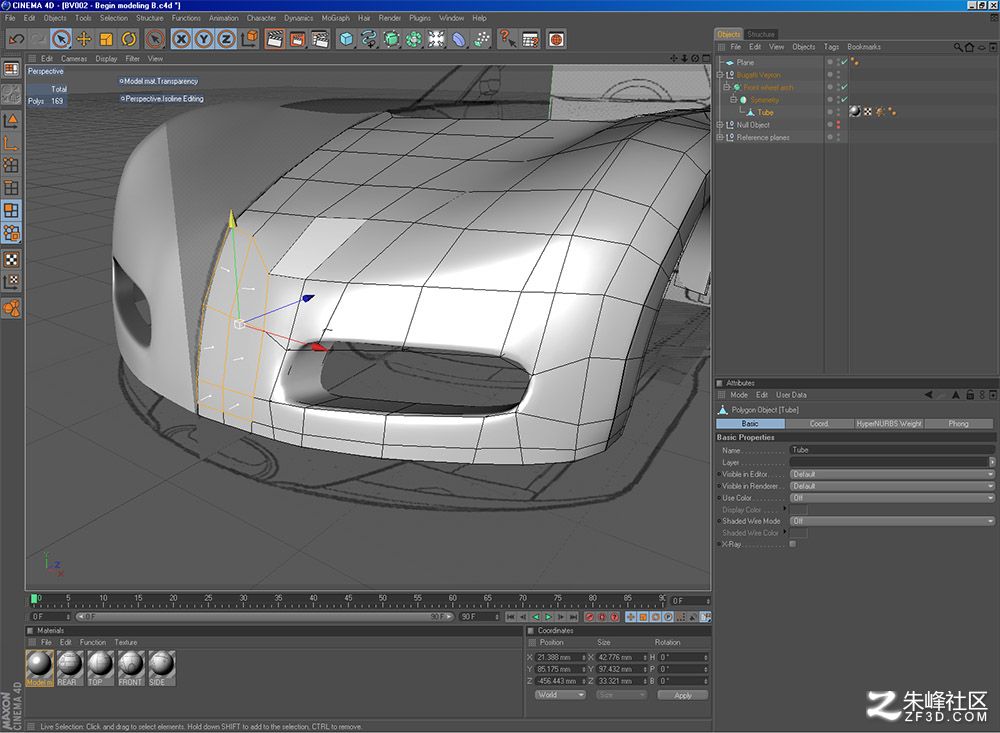Open the spline drawing tools icon
The image size is (1000, 733).
click(368, 40)
